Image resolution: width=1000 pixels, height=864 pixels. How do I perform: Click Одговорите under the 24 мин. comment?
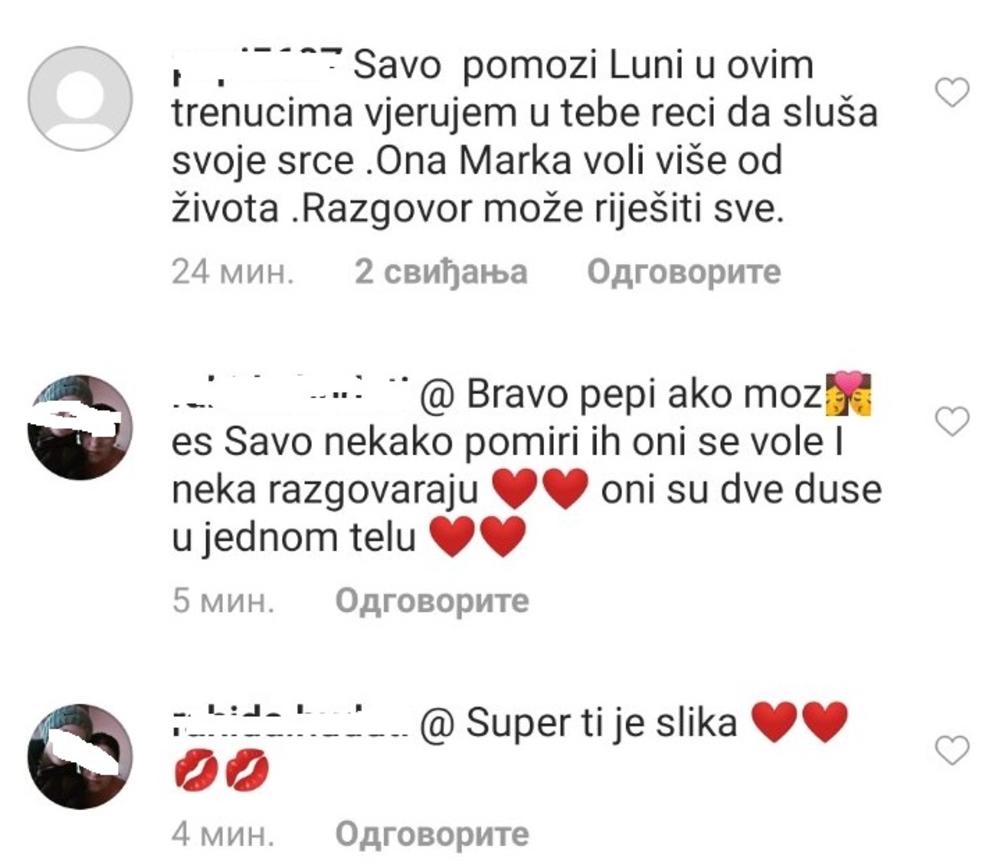tap(684, 272)
